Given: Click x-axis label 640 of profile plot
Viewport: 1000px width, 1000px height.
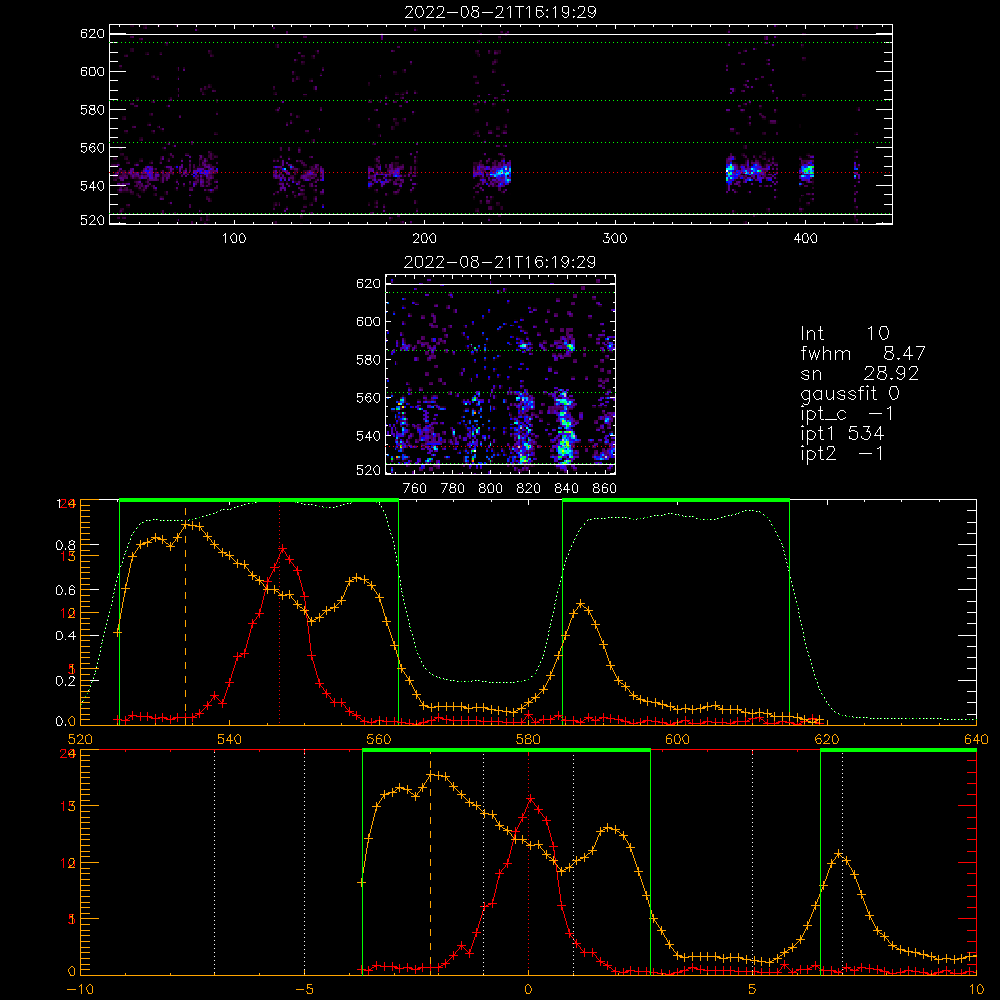Looking at the screenshot, I should coord(976,740).
